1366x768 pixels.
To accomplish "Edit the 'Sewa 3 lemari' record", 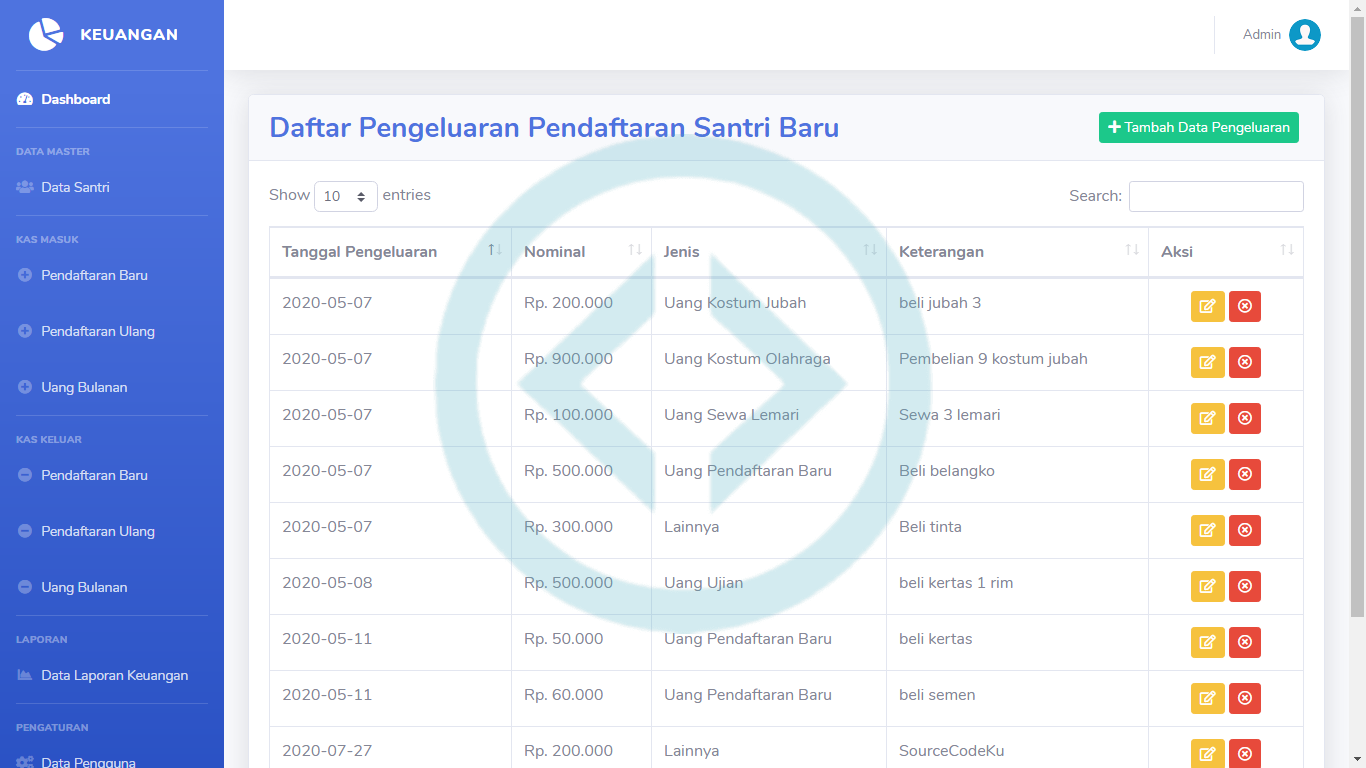I will pyautogui.click(x=1207, y=419).
